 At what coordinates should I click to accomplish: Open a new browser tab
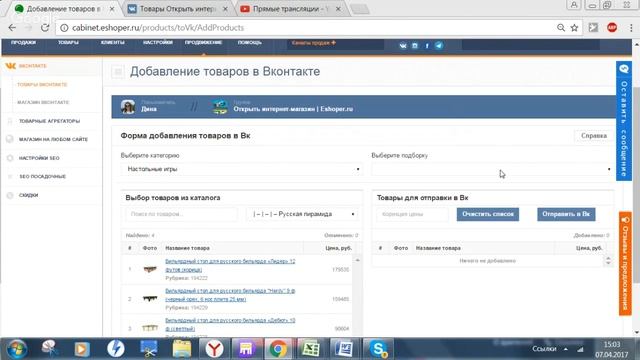(360, 9)
